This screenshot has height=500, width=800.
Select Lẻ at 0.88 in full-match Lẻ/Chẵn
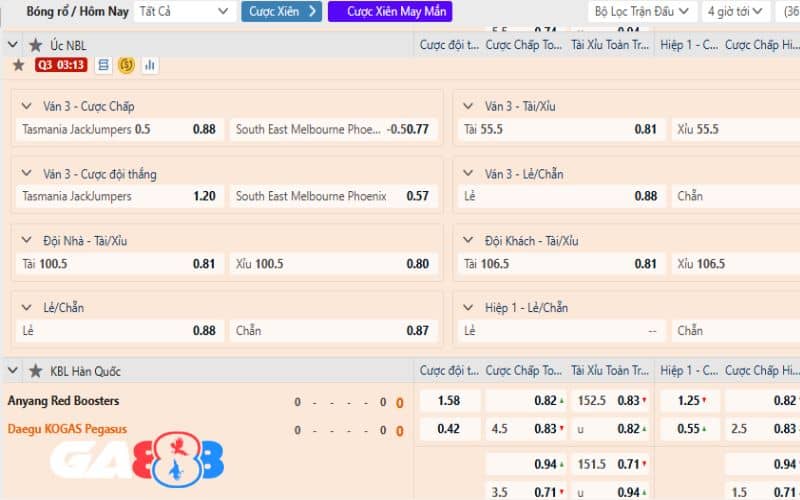119,331
